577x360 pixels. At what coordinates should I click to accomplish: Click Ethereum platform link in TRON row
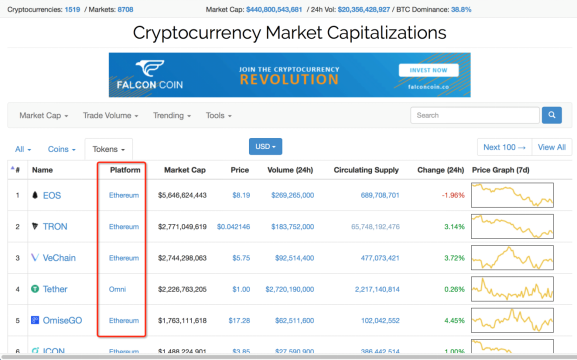(124, 226)
